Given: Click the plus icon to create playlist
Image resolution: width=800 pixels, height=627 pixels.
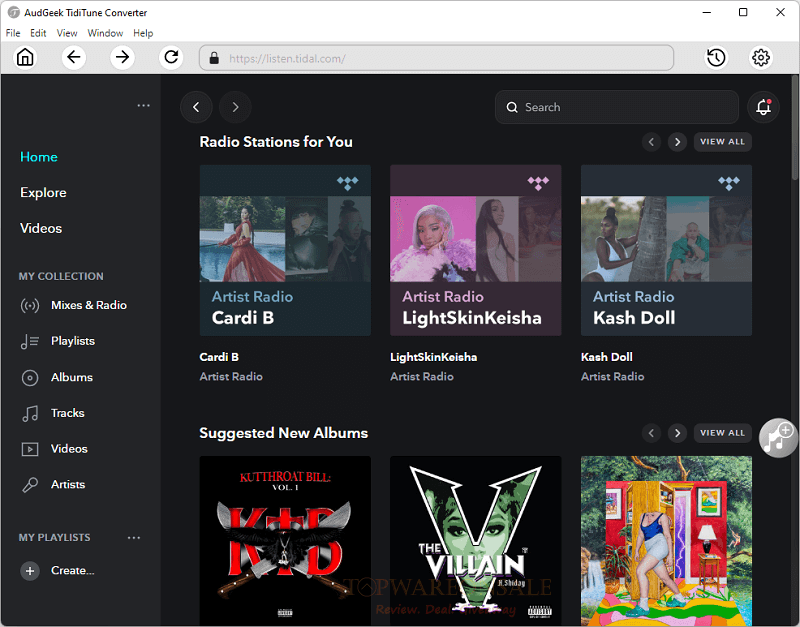Looking at the screenshot, I should (x=30, y=571).
